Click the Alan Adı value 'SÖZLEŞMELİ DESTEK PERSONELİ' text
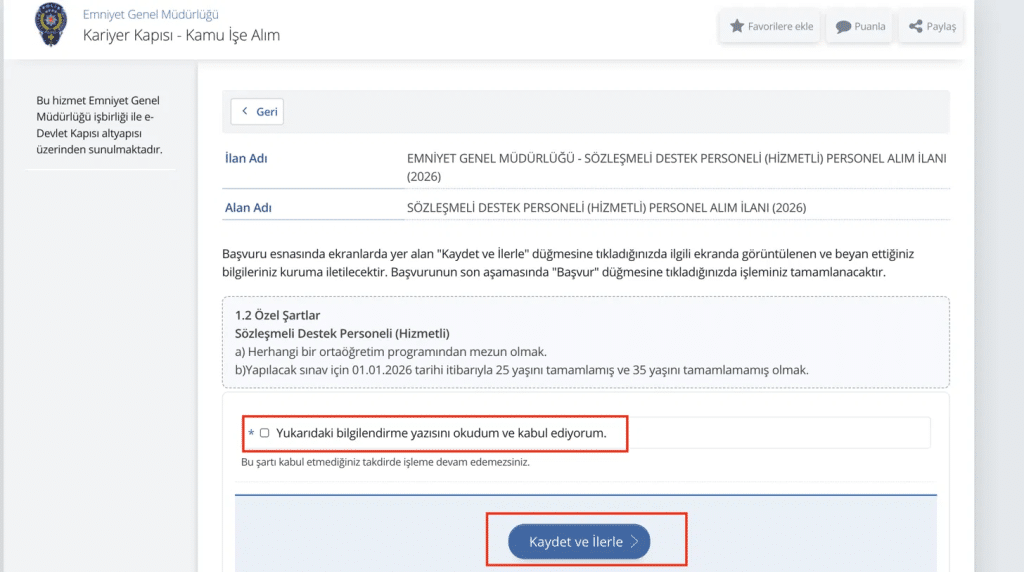1024x572 pixels. click(607, 208)
